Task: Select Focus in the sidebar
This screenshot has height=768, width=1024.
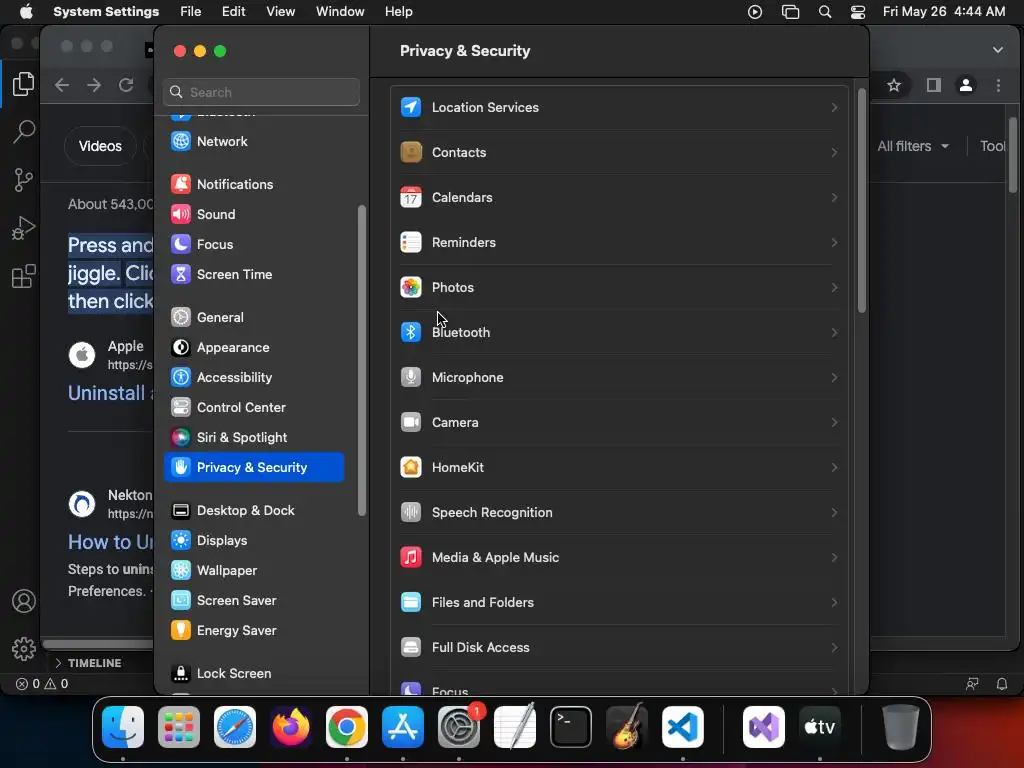Action: click(x=254, y=244)
